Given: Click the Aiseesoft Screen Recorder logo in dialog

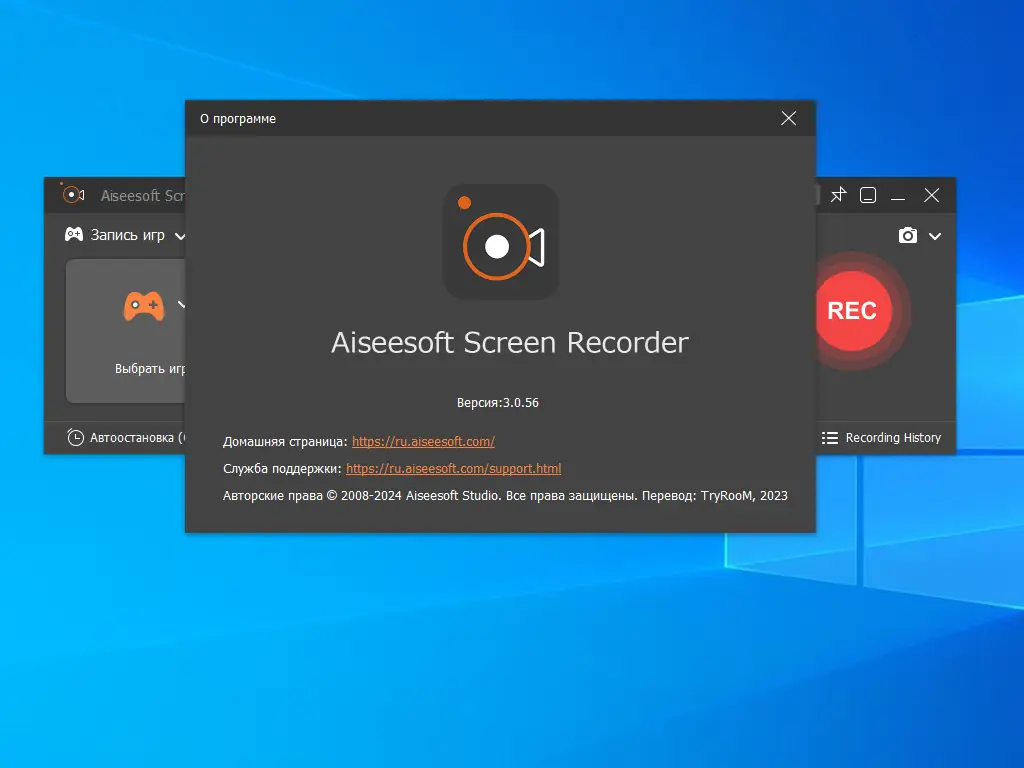Looking at the screenshot, I should 501,242.
